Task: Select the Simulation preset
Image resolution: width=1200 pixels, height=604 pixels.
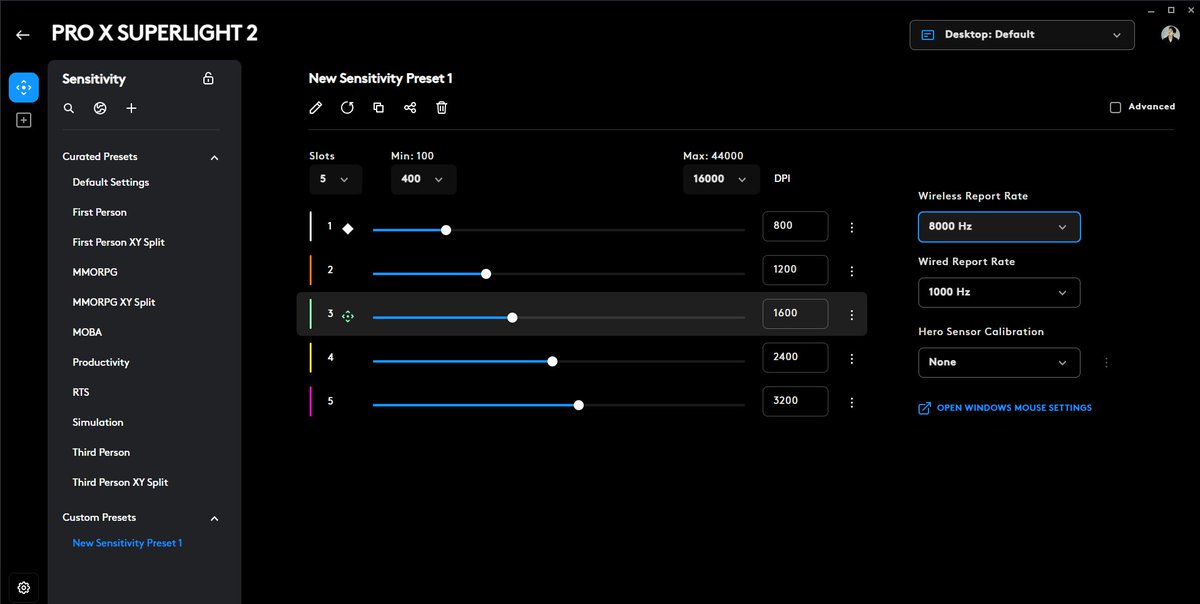Action: pos(98,423)
